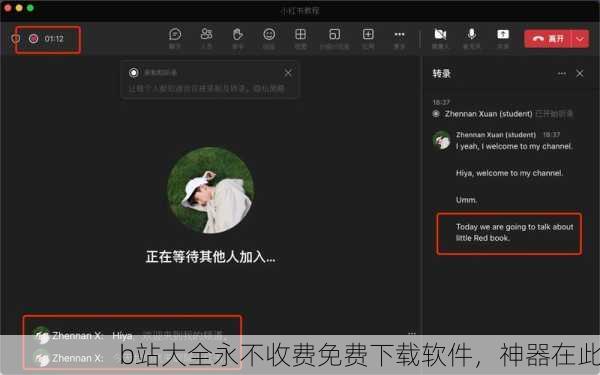This screenshot has width=600, height=375.
Task: Click the recording icon in notification banner
Action: click(134, 72)
